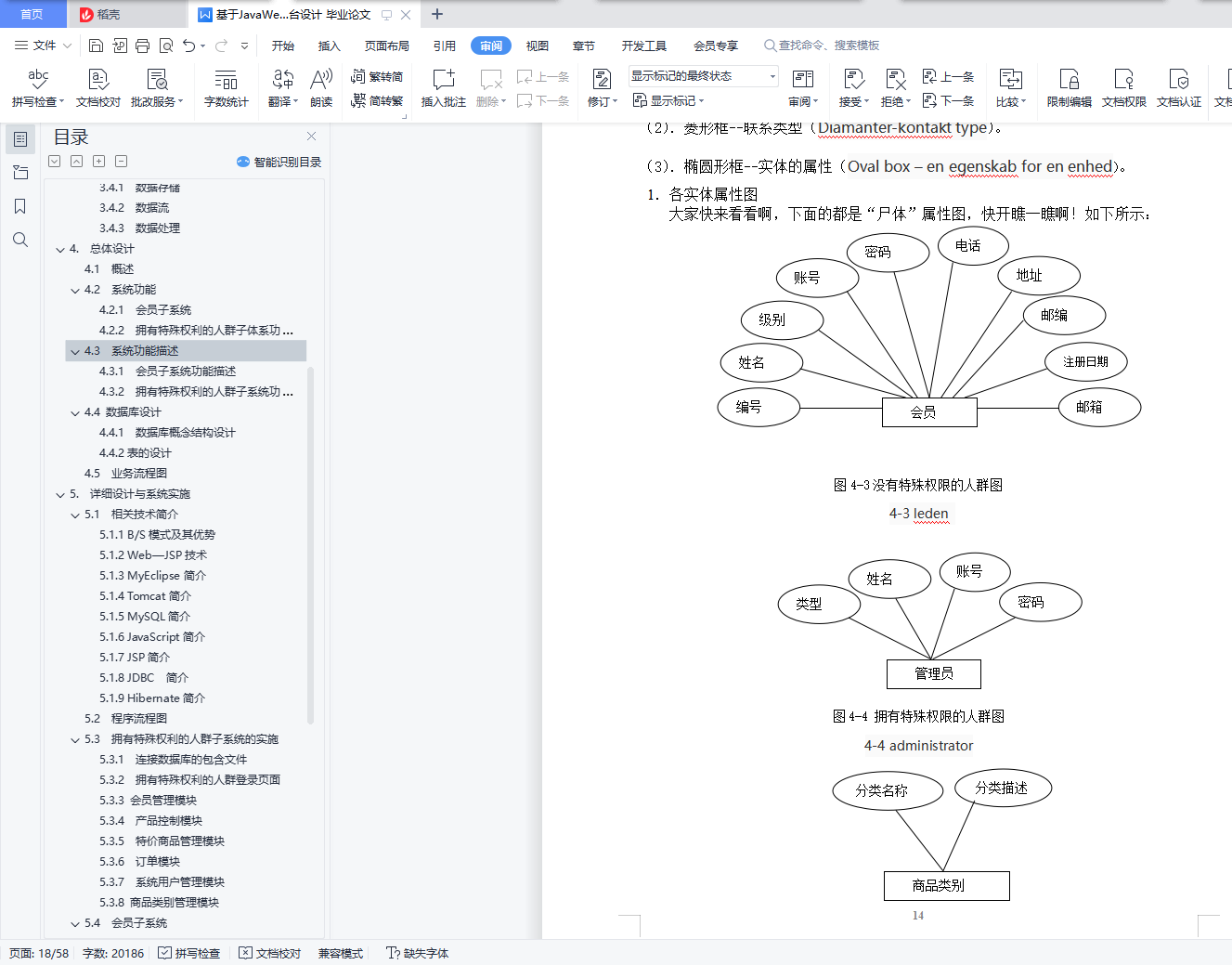The width and height of the screenshot is (1232, 965).
Task: Convert text with 繁转简 button
Action: (377, 76)
